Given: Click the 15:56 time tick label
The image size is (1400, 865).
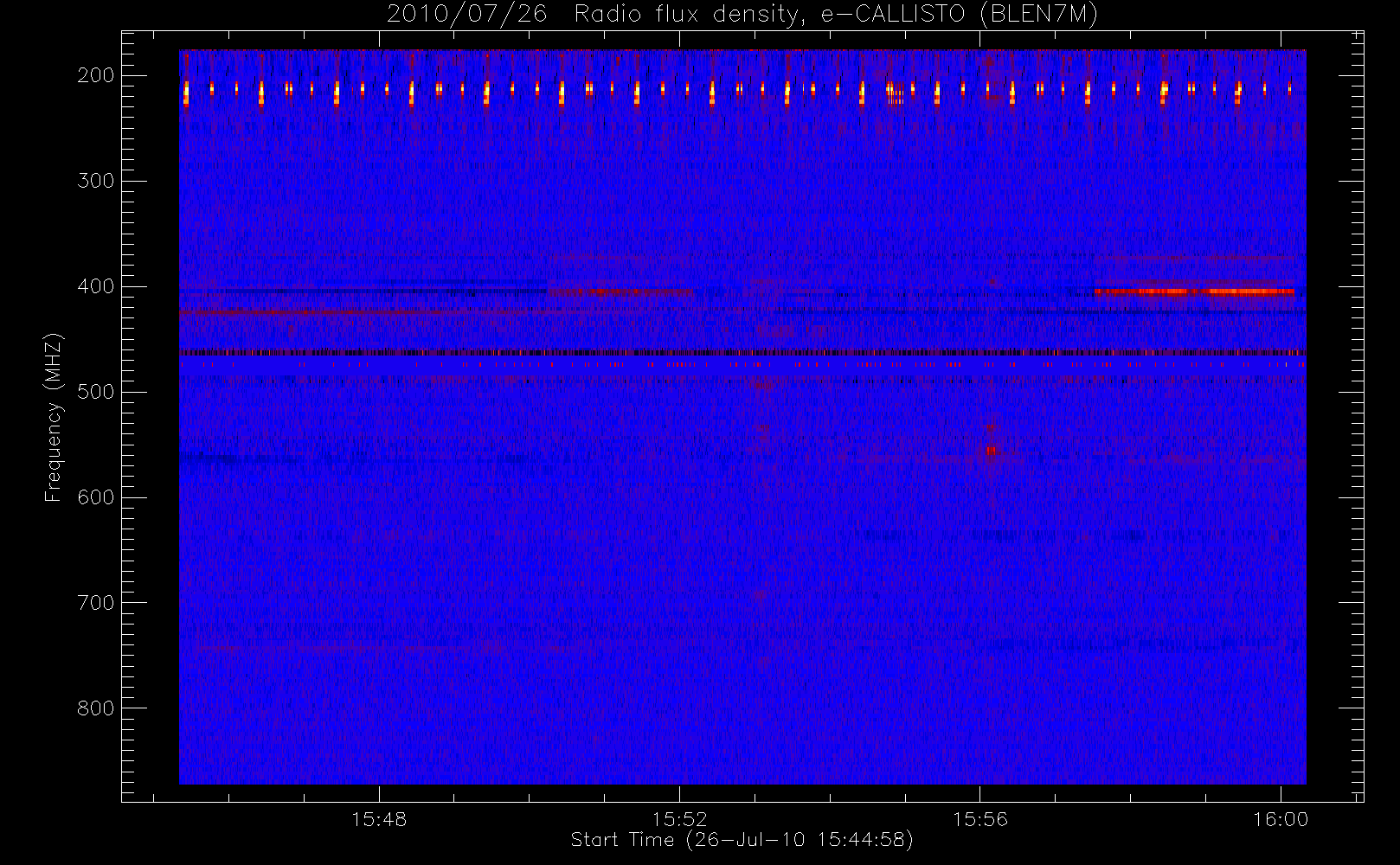Looking at the screenshot, I should tap(979, 819).
